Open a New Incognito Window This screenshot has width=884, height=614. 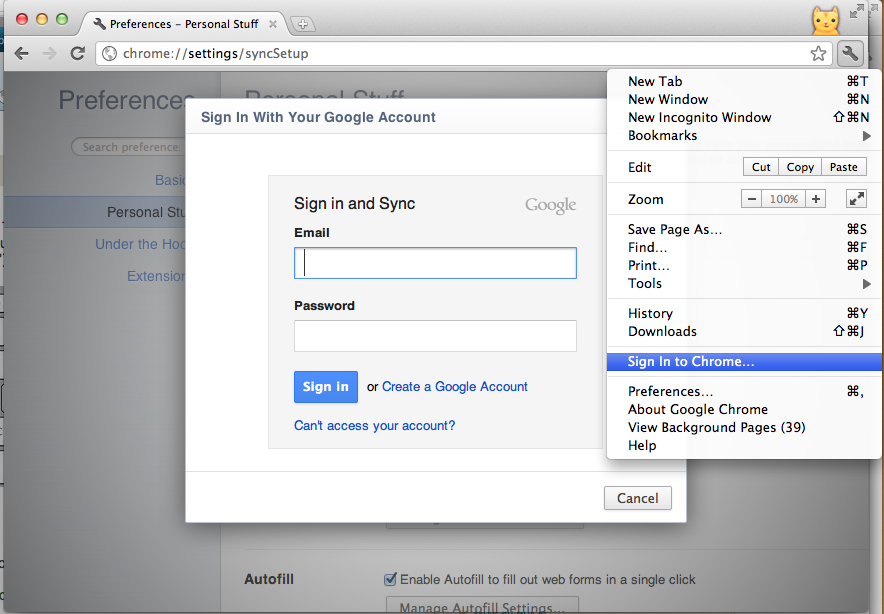click(x=744, y=117)
